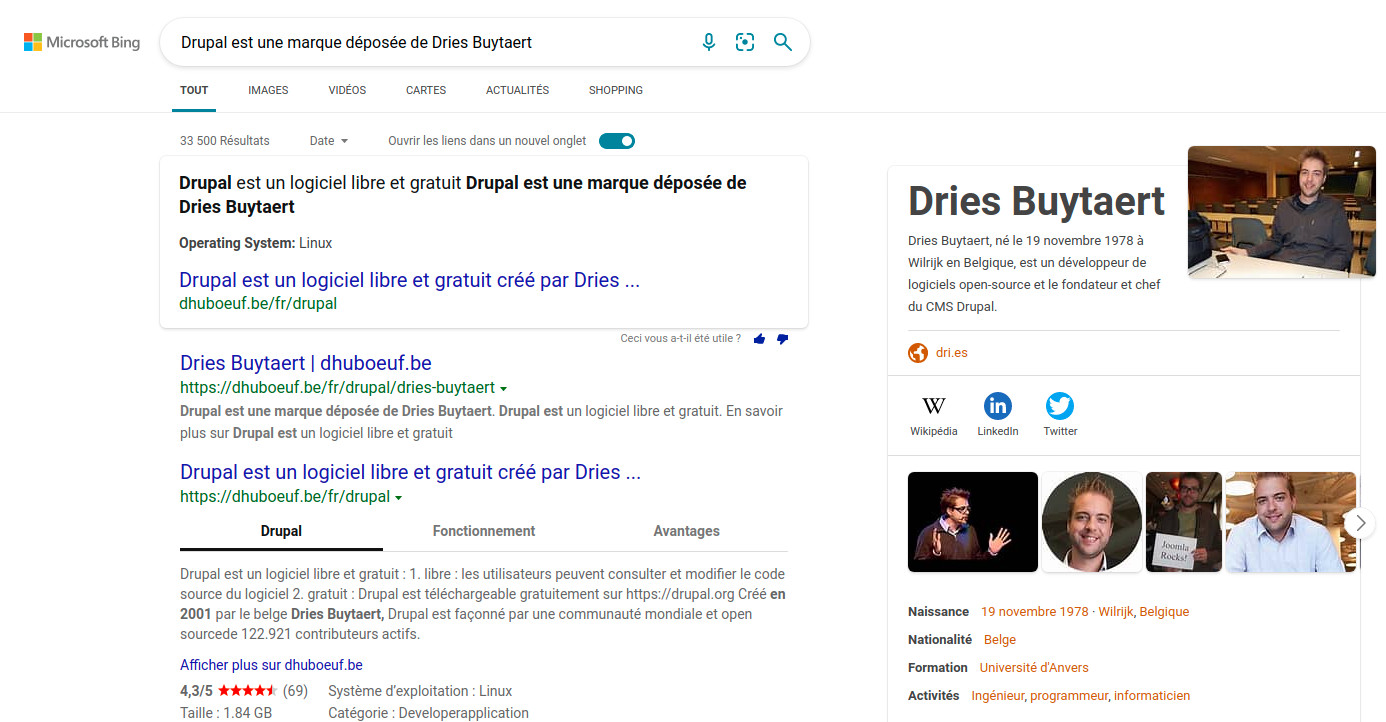Image resolution: width=1386 pixels, height=722 pixels.
Task: Click the Dries Buytaert knowledge panel title
Action: tap(1037, 201)
